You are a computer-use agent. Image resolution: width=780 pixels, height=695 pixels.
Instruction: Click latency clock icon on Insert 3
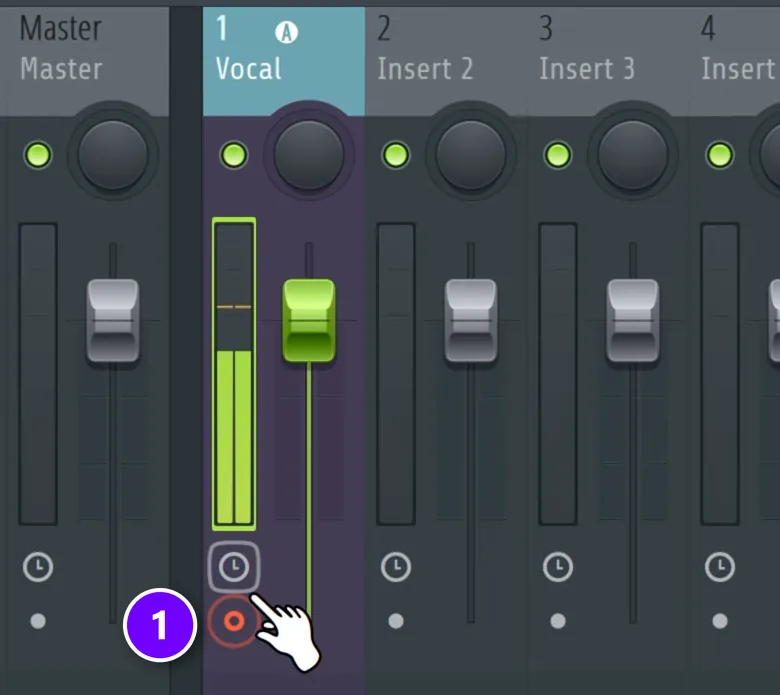558,567
